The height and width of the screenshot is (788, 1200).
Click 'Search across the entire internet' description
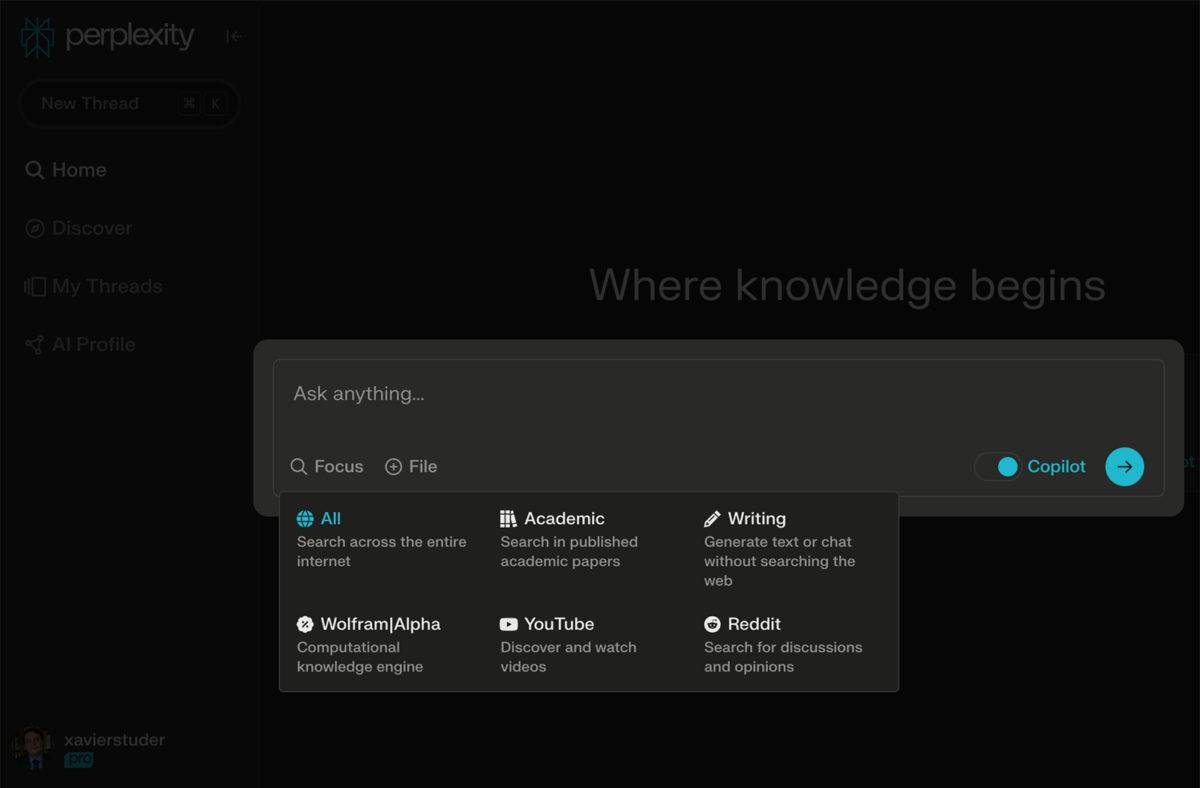[381, 551]
